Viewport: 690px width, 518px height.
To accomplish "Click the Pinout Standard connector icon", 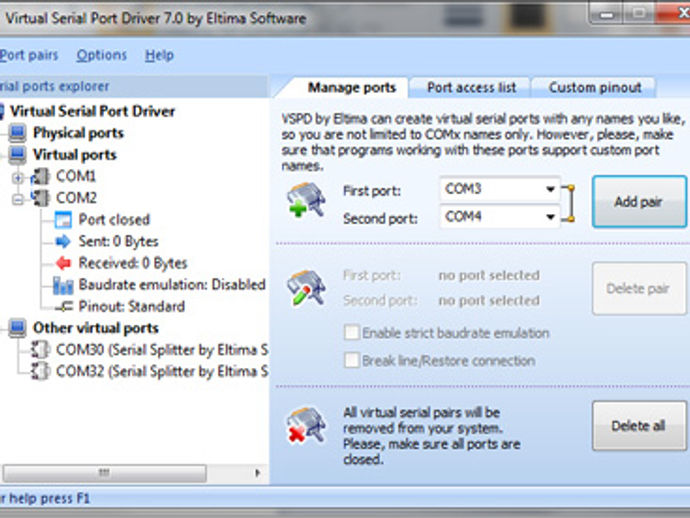I will pyautogui.click(x=65, y=306).
